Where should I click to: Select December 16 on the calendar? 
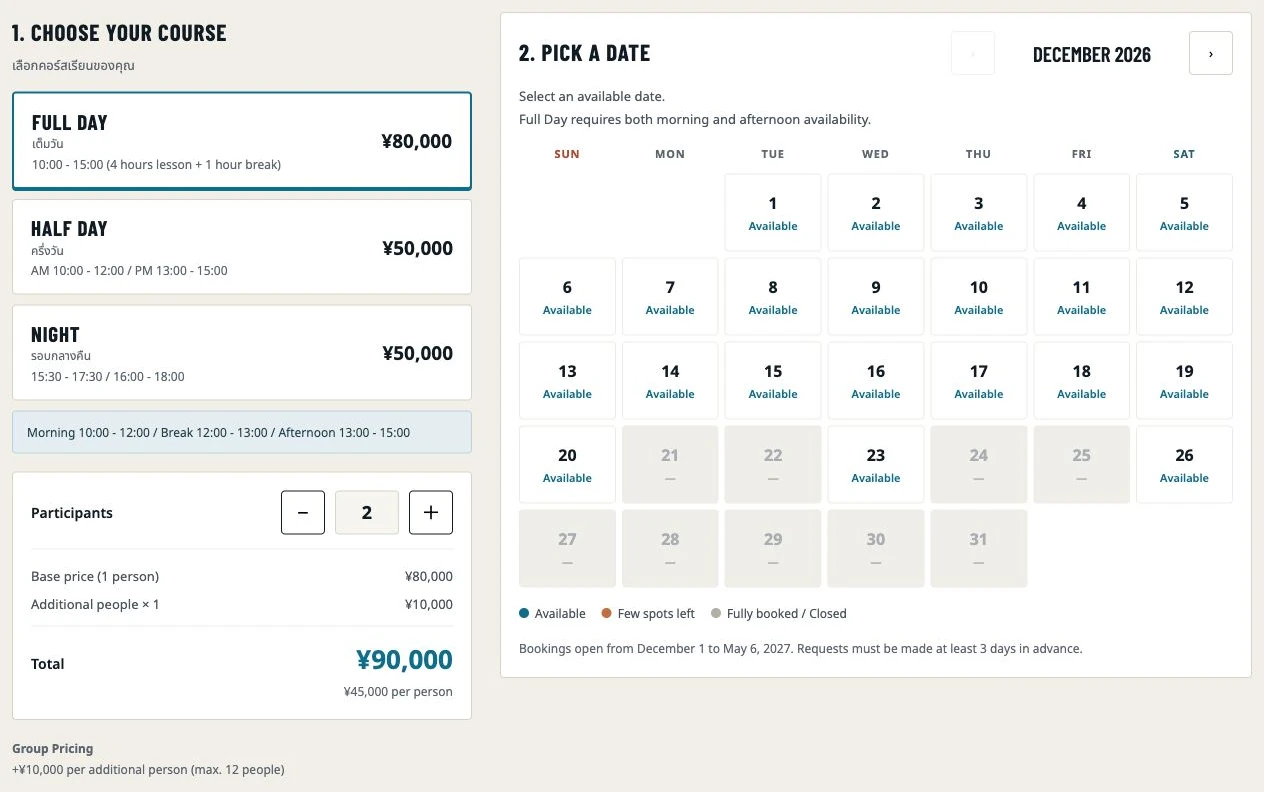click(x=876, y=381)
